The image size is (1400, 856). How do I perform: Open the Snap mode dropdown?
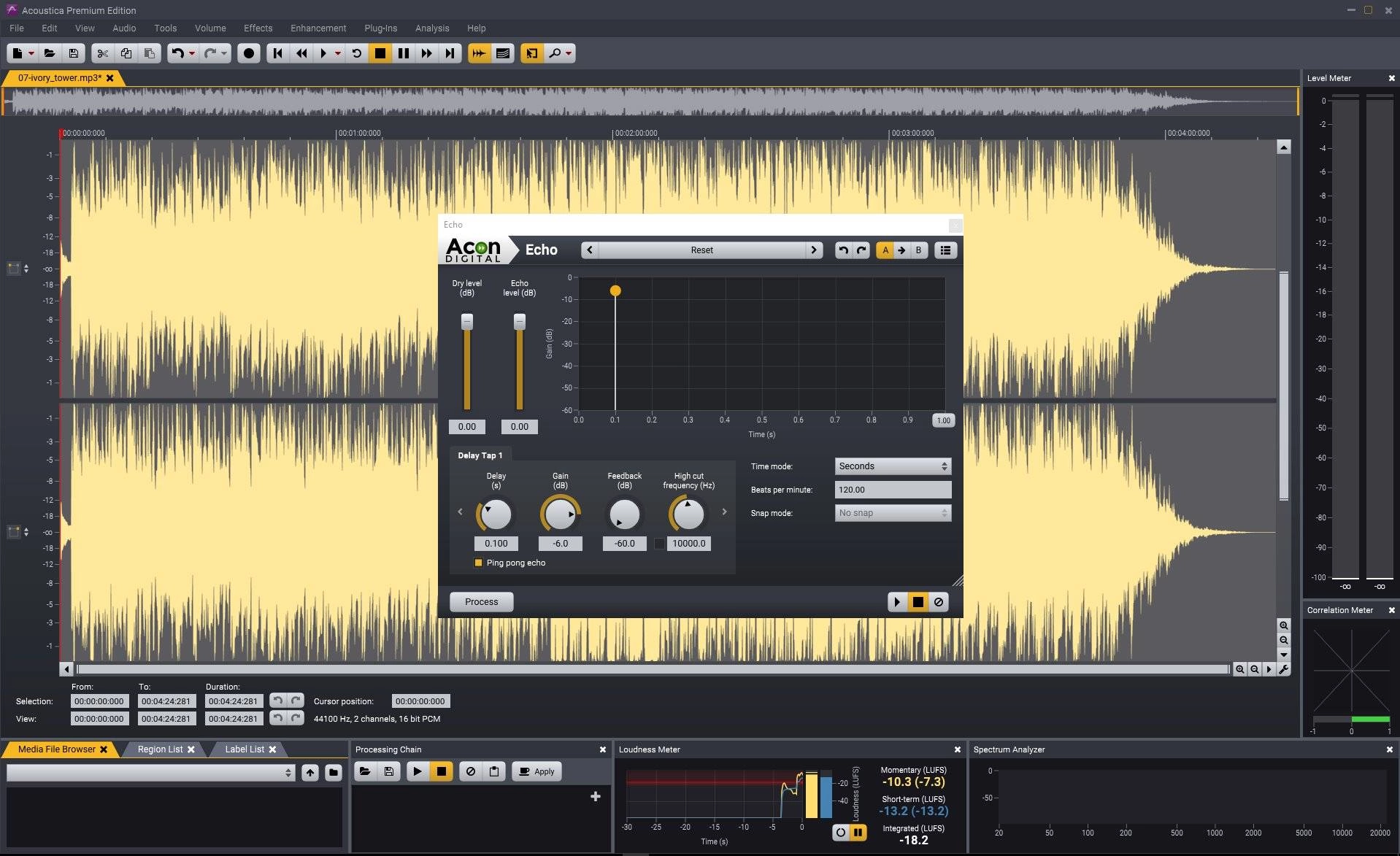point(893,513)
